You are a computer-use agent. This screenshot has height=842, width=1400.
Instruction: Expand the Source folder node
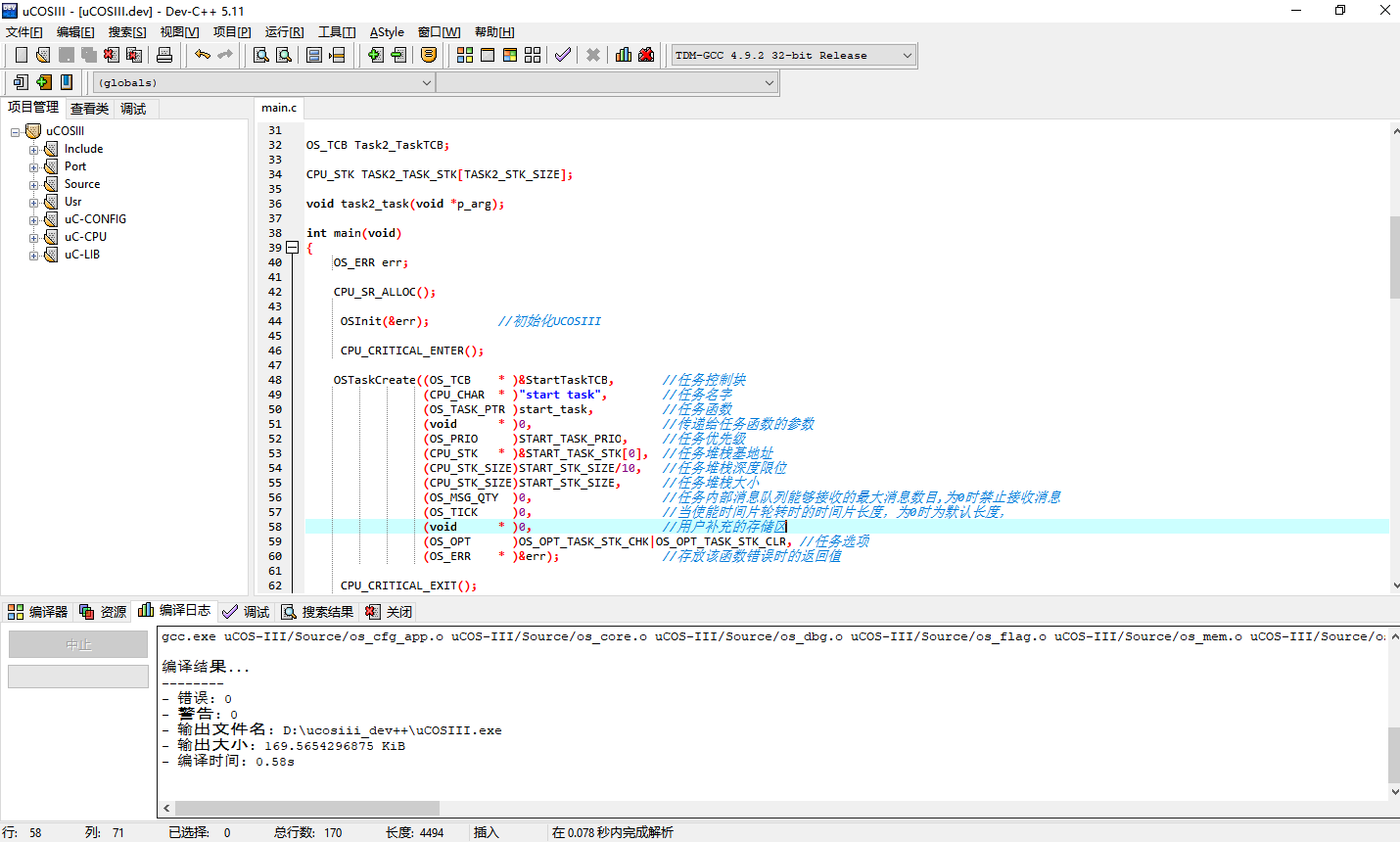pos(33,185)
